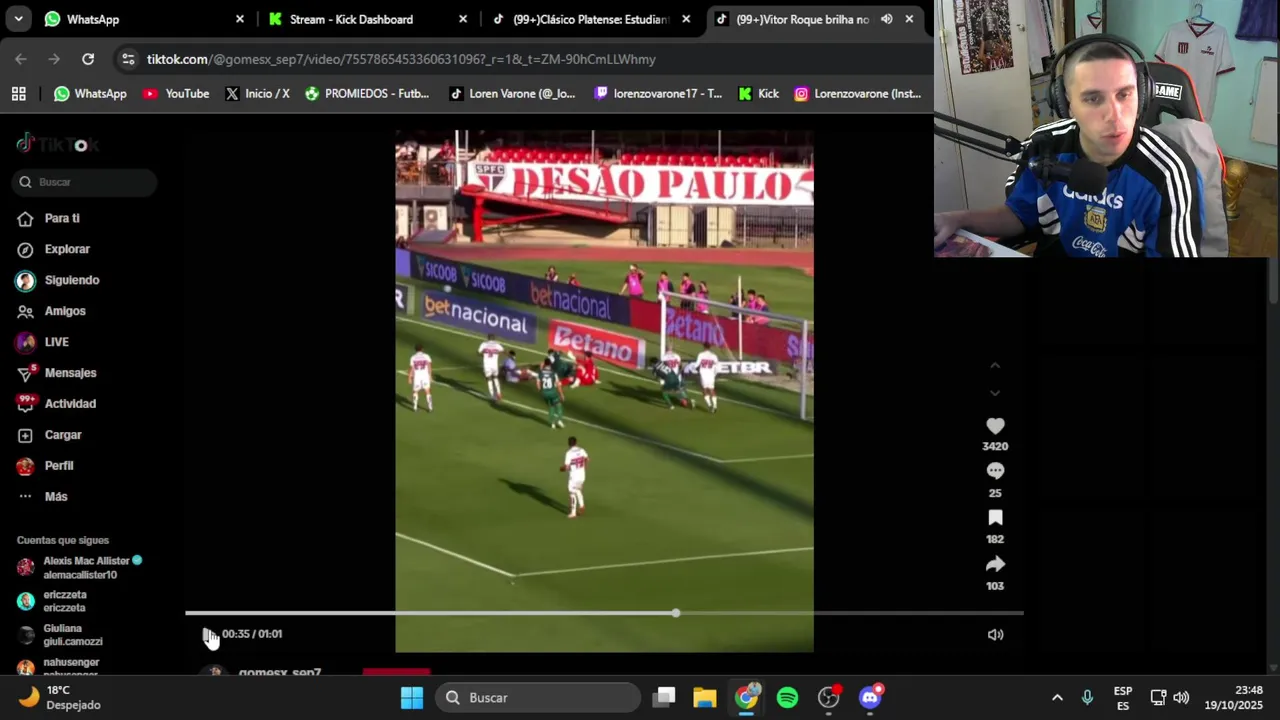Reload the page
The height and width of the screenshot is (720, 1280).
(x=88, y=59)
